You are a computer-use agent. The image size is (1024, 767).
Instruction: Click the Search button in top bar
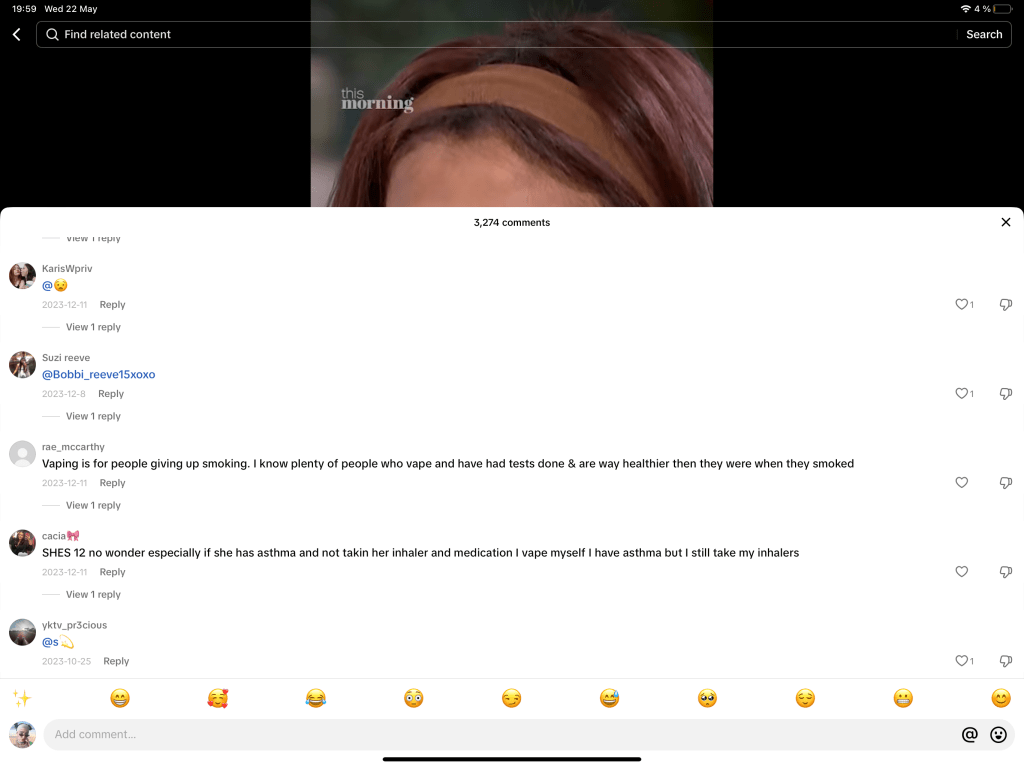pos(984,35)
